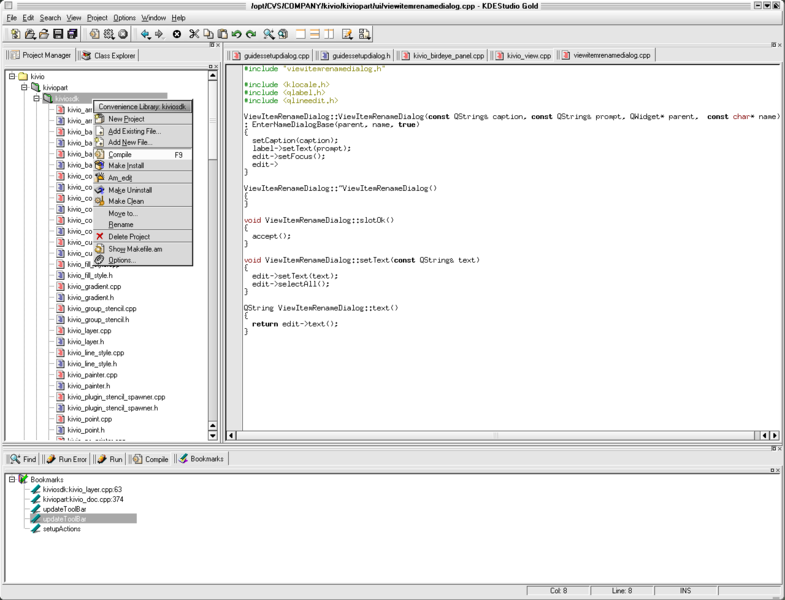The height and width of the screenshot is (600, 785).
Task: Open the Options menu
Action: 124,18
